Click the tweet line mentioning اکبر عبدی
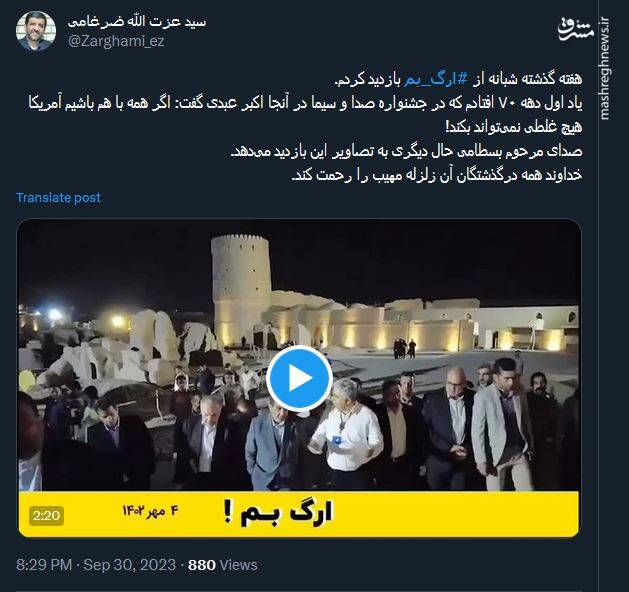Viewport: 629px width, 592px height. 305,103
